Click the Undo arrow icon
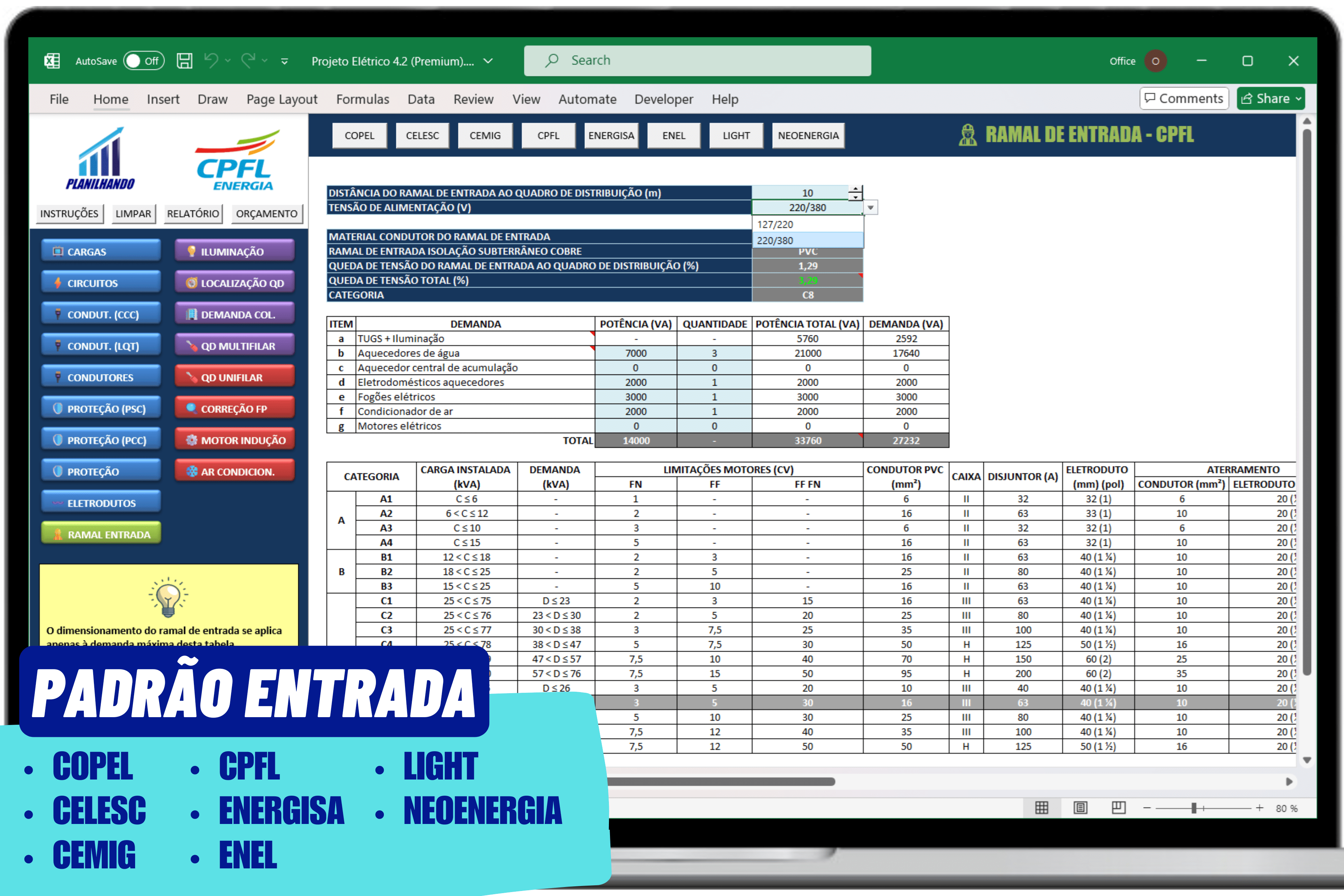 (x=211, y=60)
